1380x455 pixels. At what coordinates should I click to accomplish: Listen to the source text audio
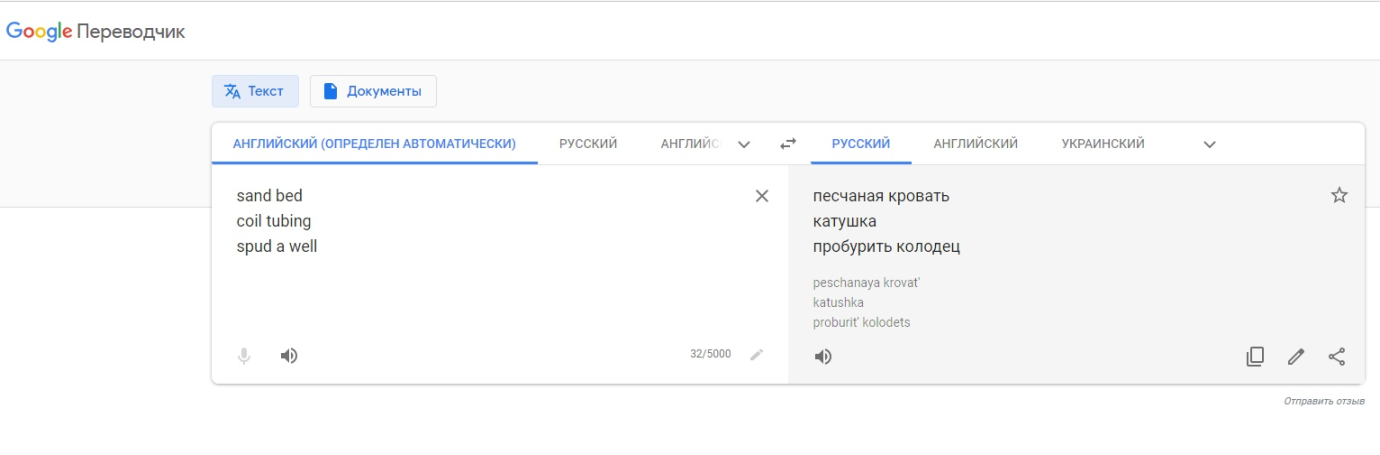tap(289, 356)
